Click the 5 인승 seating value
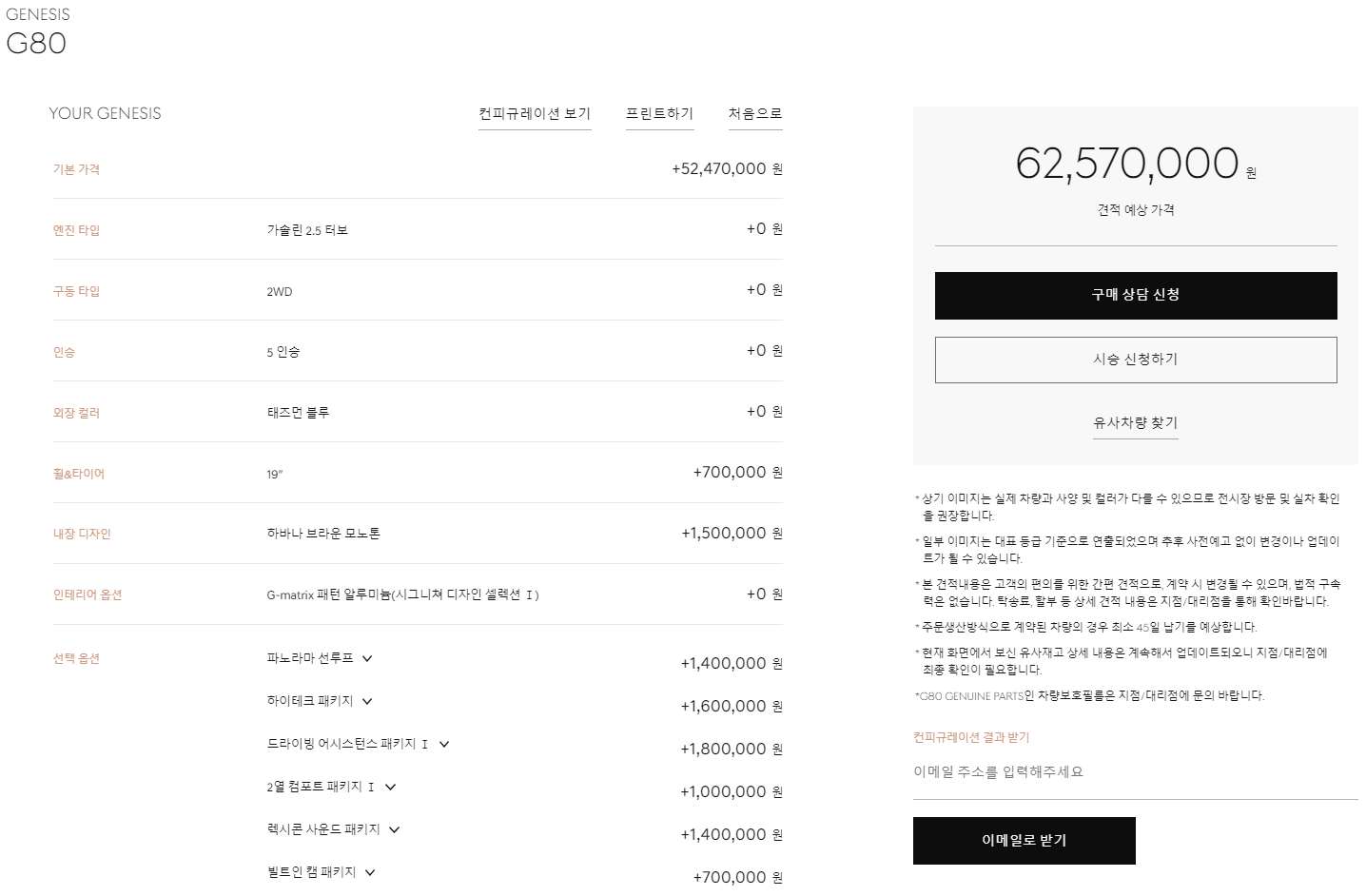This screenshot has height=896, width=1366. [x=283, y=352]
